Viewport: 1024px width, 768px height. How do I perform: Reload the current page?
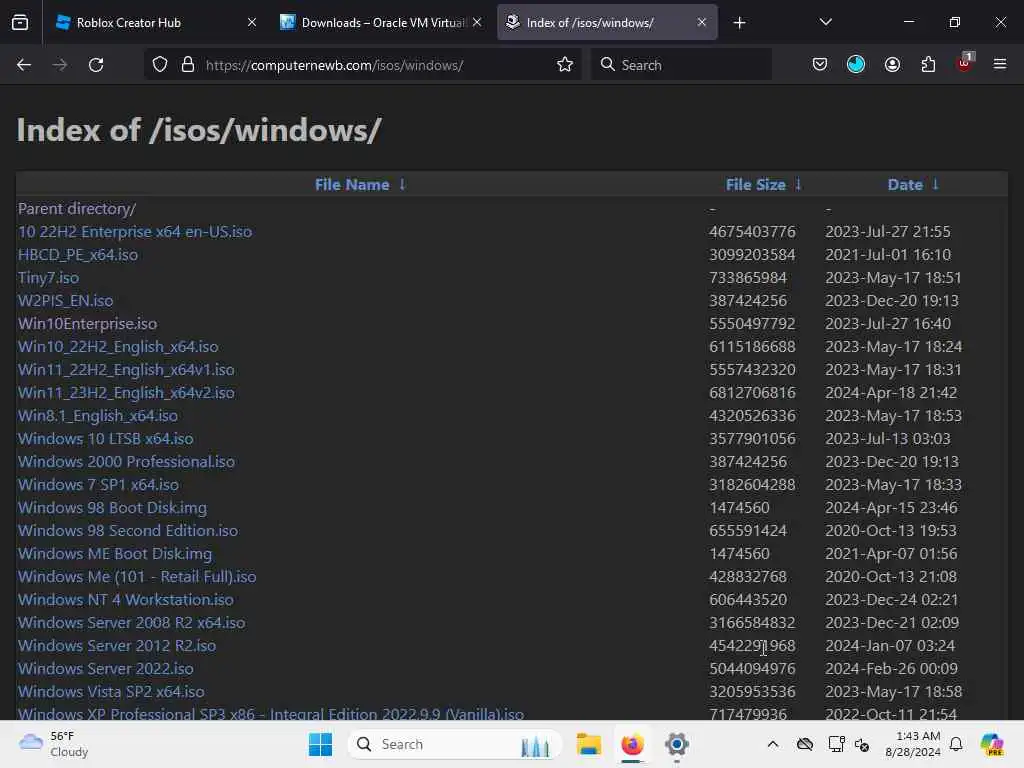point(96,65)
